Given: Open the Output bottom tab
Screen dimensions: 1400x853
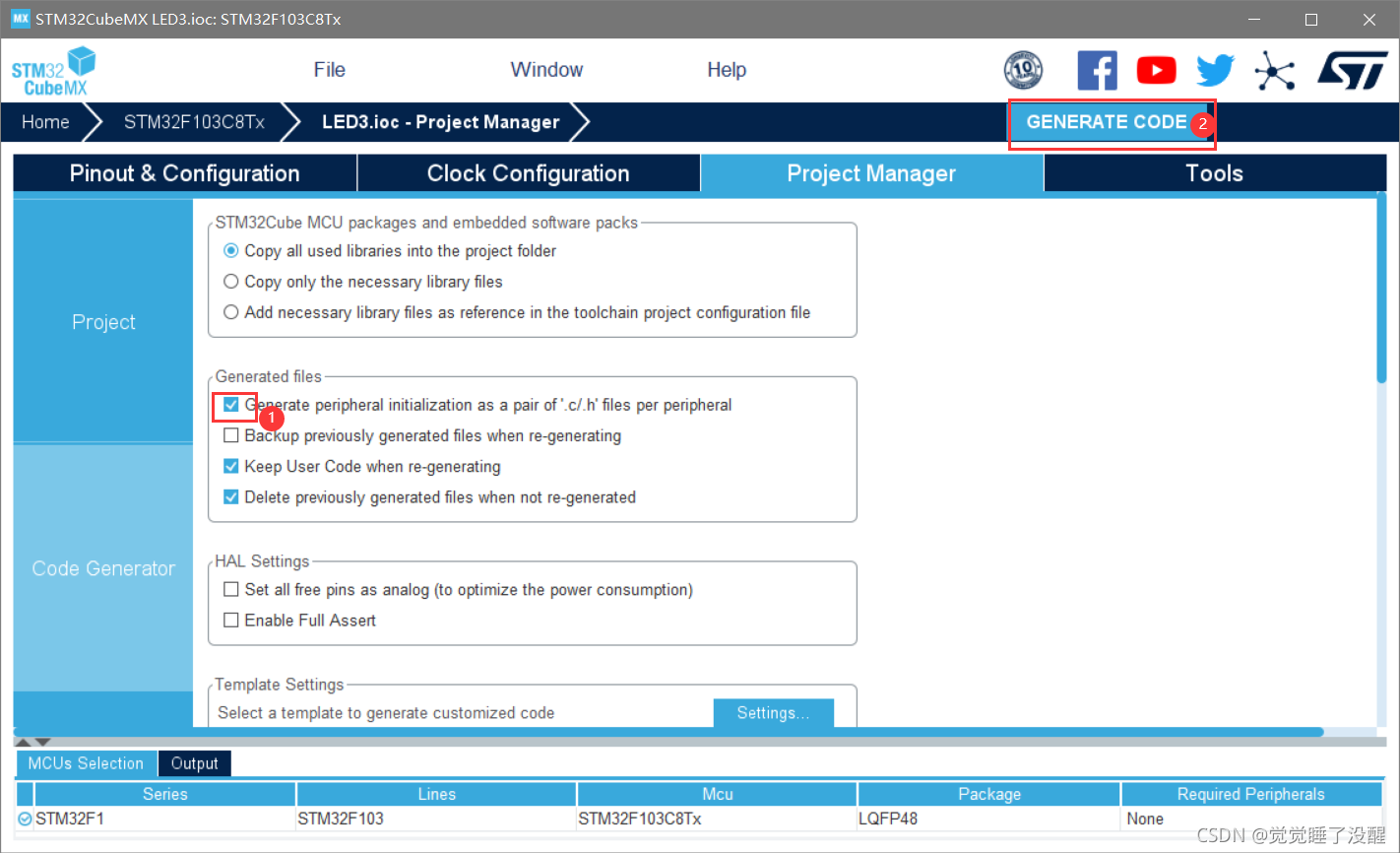Looking at the screenshot, I should (x=194, y=763).
